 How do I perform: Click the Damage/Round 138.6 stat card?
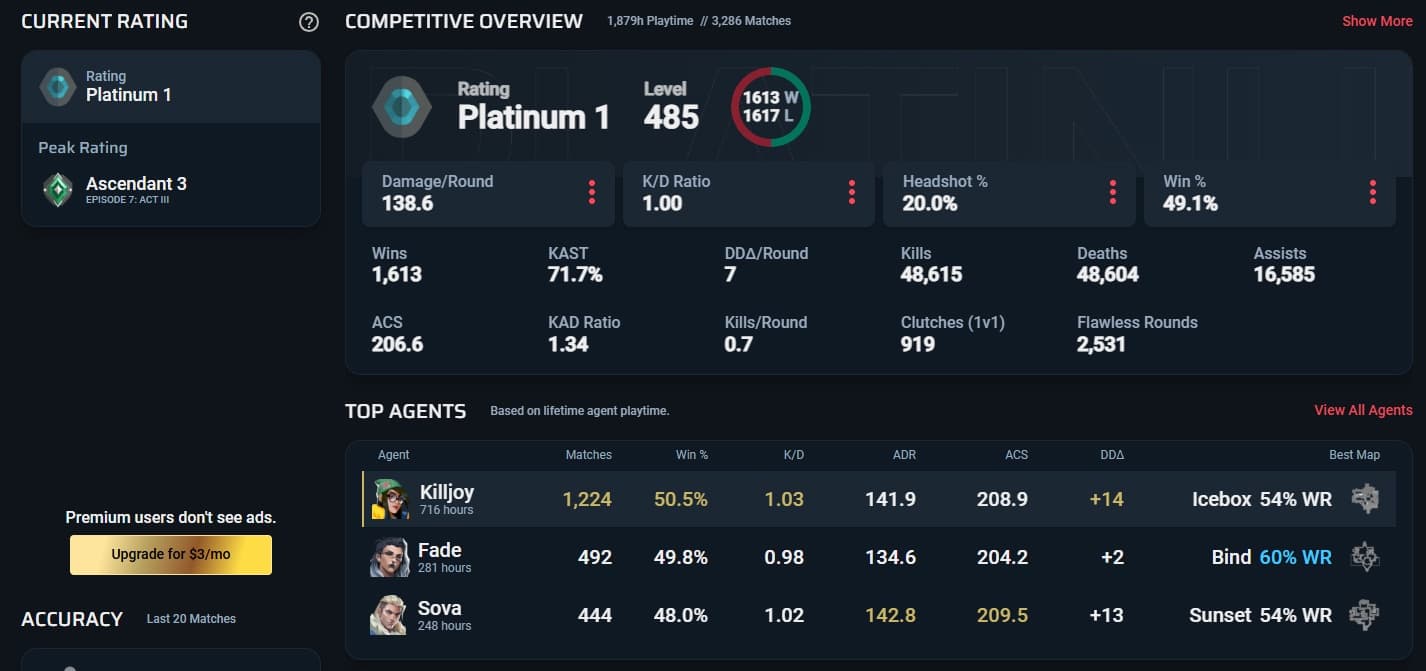488,193
